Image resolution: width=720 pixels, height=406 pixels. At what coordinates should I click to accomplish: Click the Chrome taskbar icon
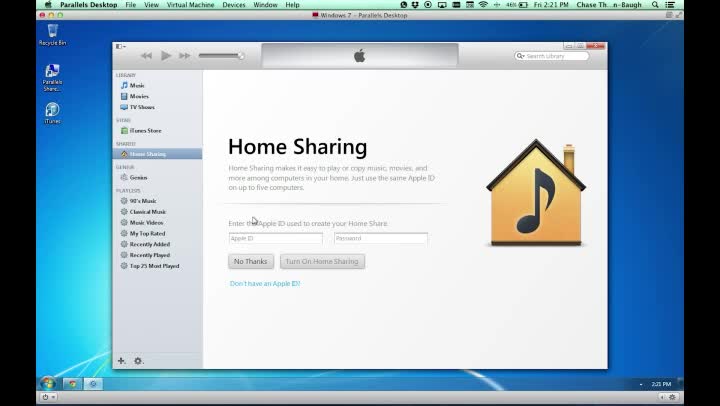pos(72,384)
